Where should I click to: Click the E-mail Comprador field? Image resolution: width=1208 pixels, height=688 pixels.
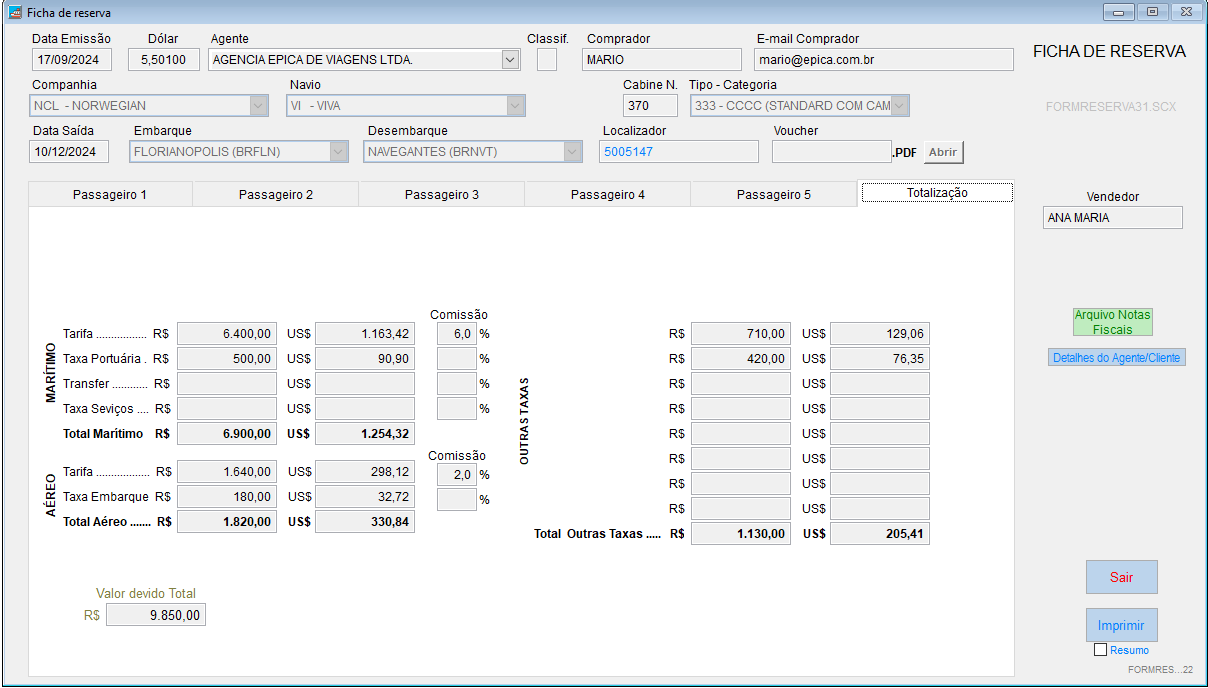click(x=883, y=60)
